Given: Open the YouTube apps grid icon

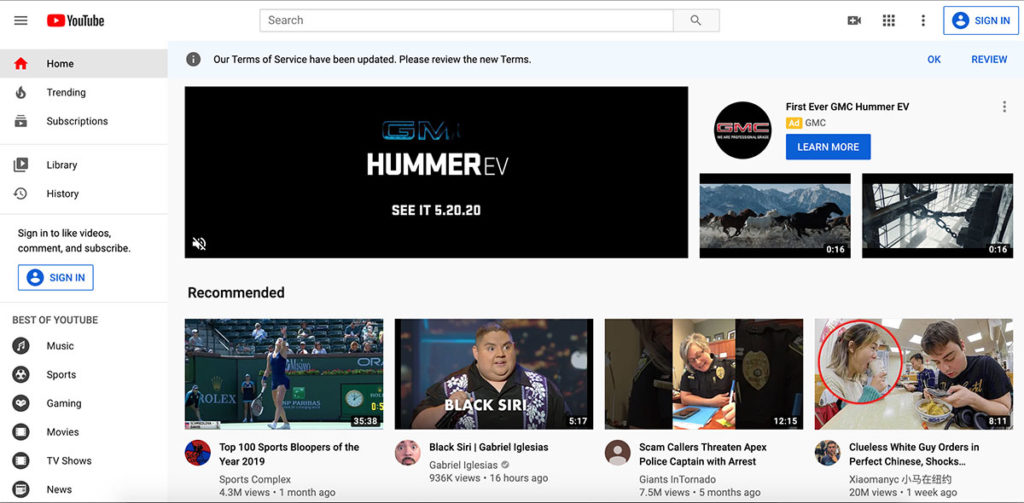Looking at the screenshot, I should tap(888, 20).
